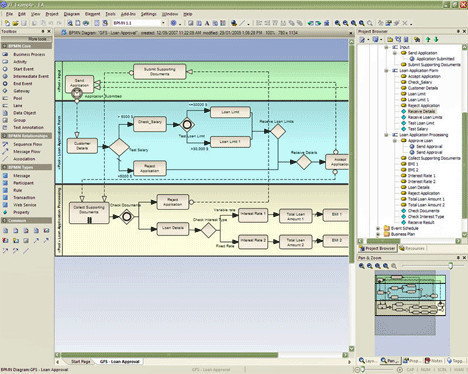Open the Settings menu

(148, 14)
